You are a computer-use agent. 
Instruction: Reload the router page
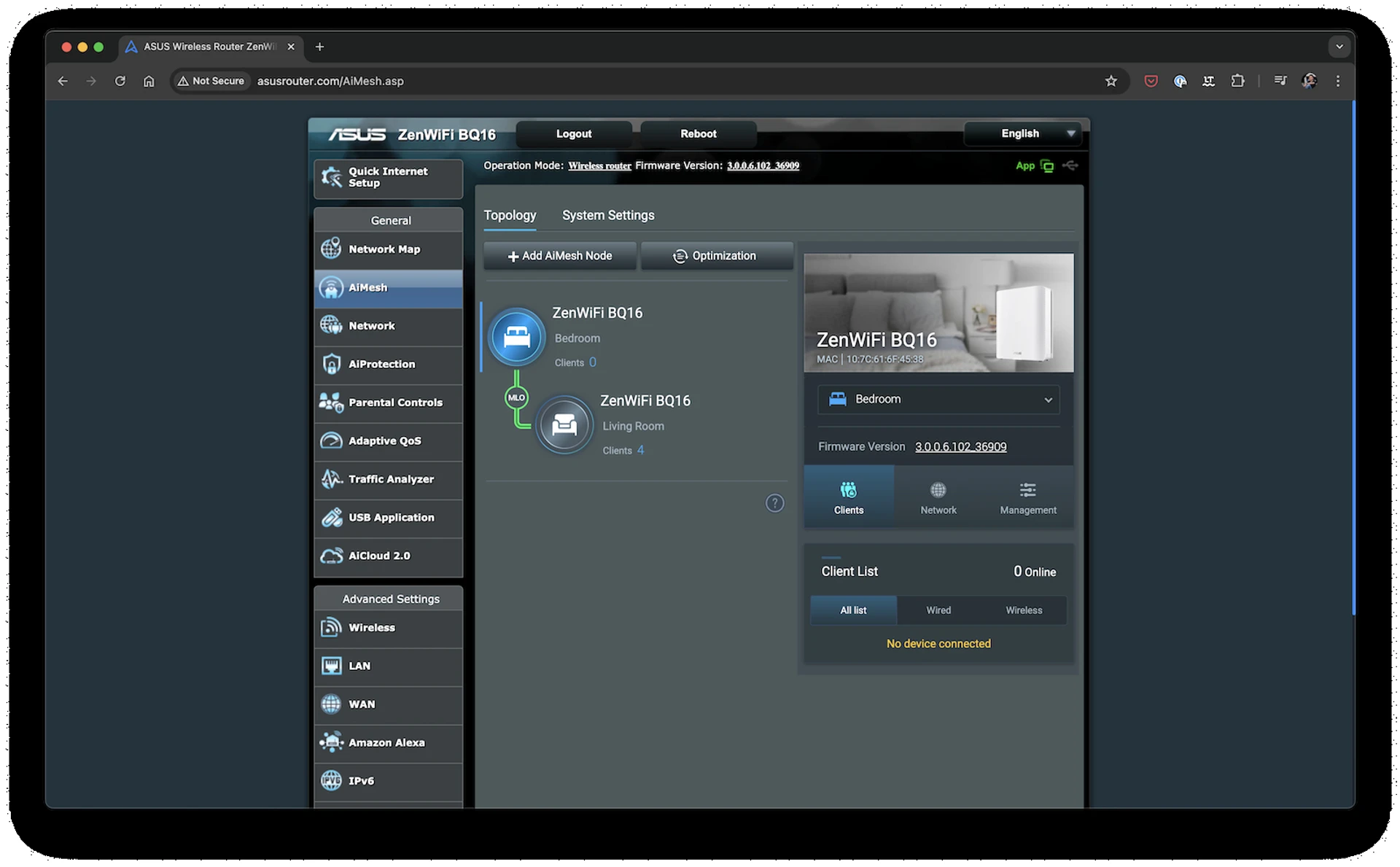120,81
